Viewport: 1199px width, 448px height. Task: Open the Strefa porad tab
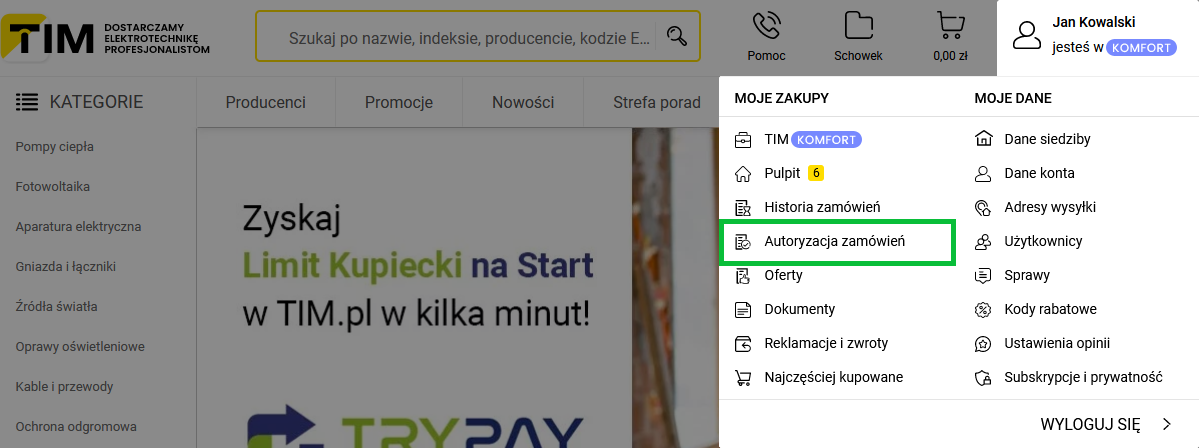656,102
